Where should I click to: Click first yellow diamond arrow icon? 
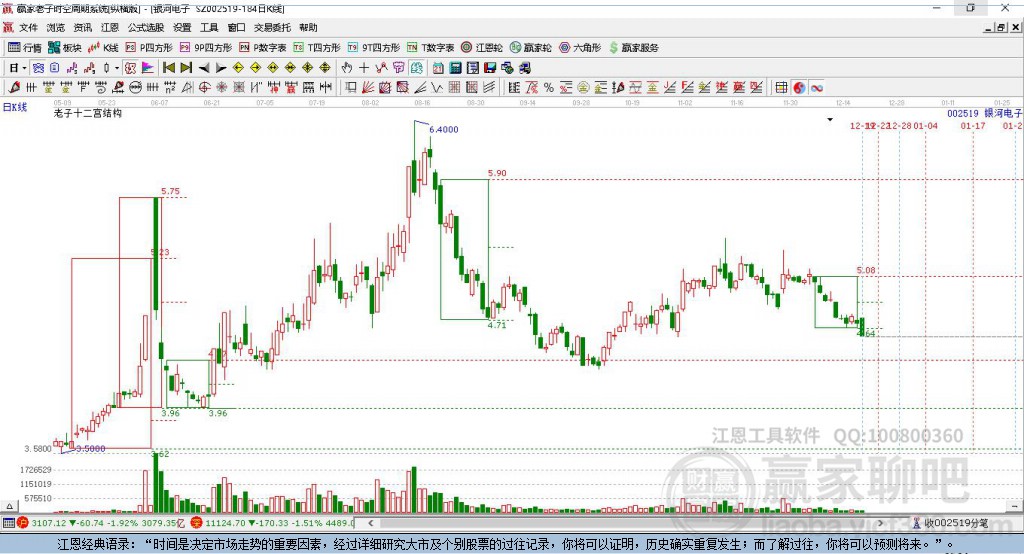coord(238,68)
